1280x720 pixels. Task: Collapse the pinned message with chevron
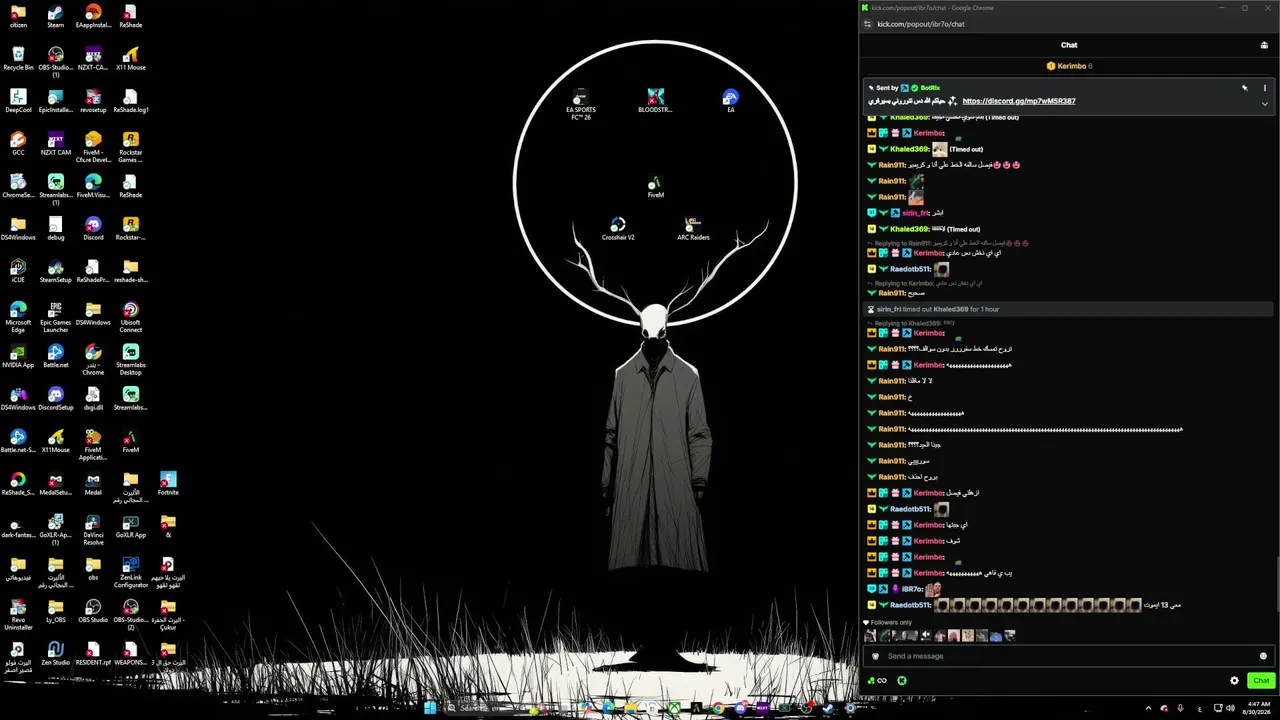pyautogui.click(x=1264, y=103)
